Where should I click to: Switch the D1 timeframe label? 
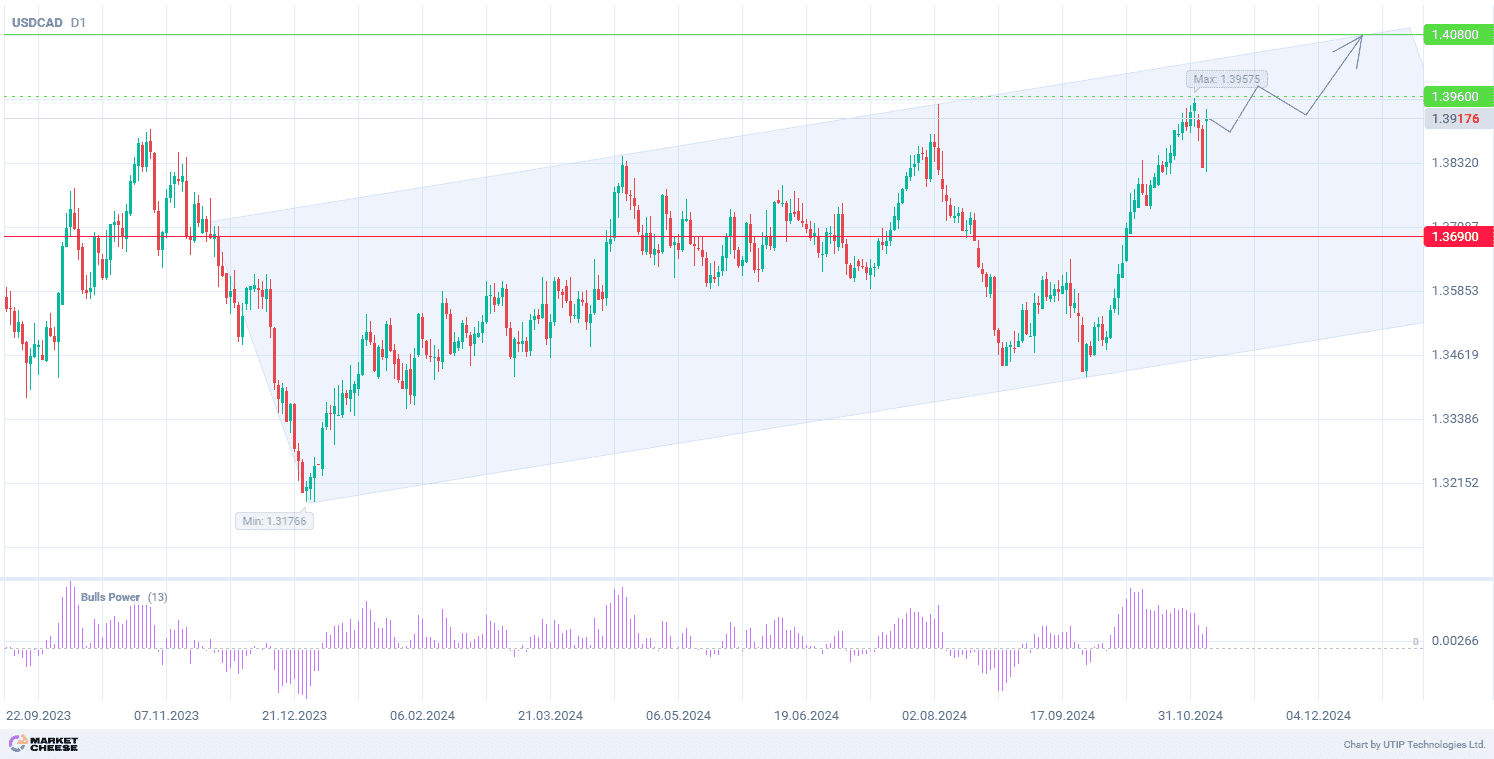(x=78, y=22)
